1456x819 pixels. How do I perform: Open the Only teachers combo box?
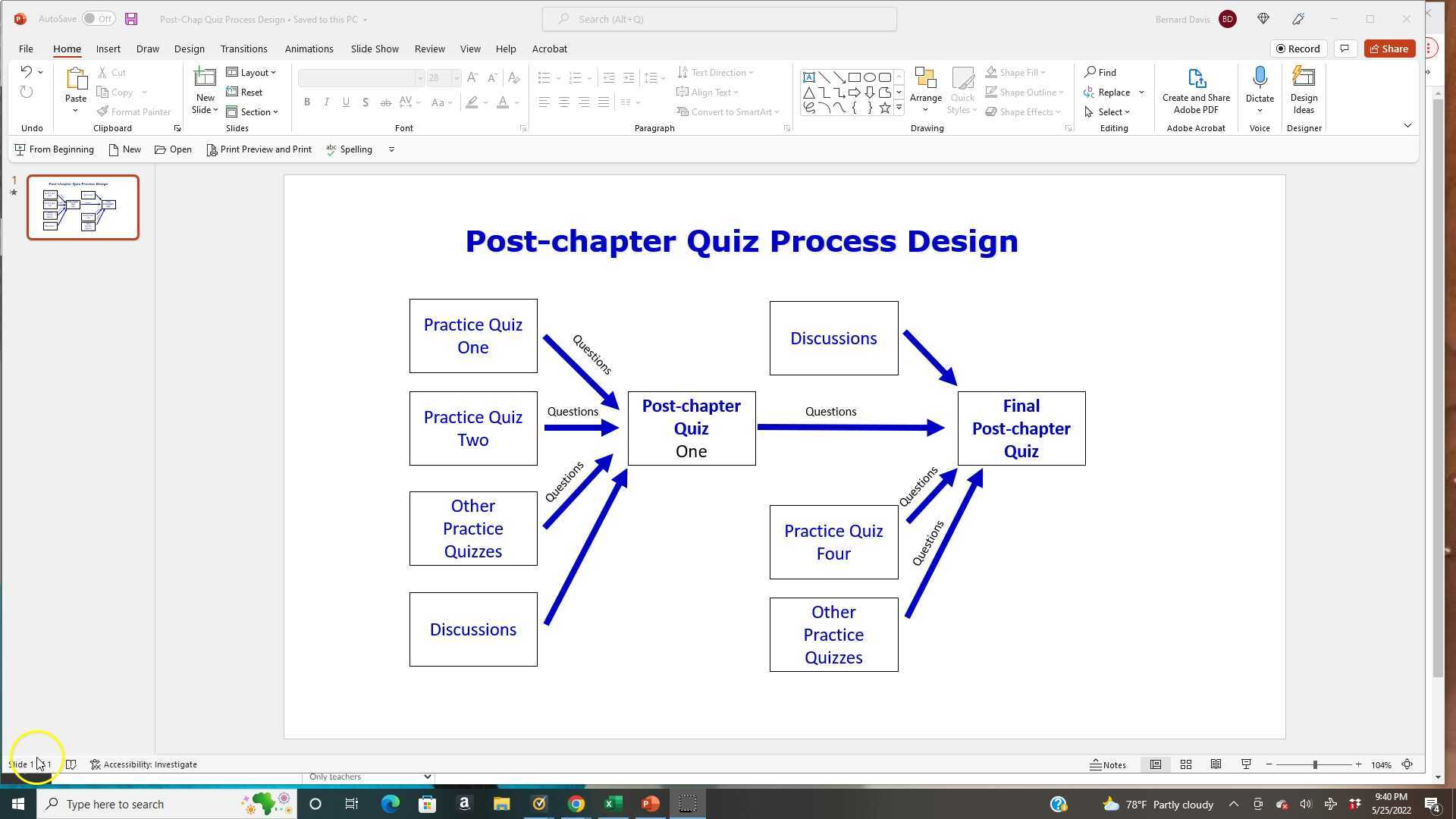click(x=369, y=777)
